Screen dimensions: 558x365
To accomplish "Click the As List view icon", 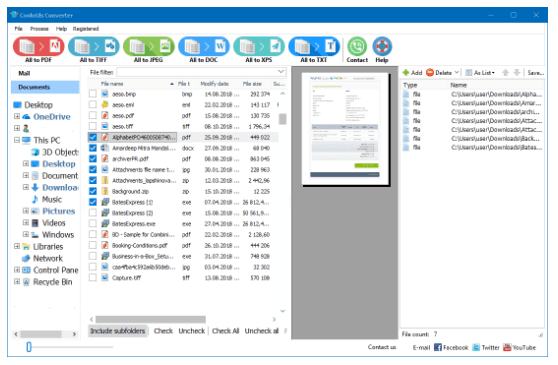I will coord(469,73).
